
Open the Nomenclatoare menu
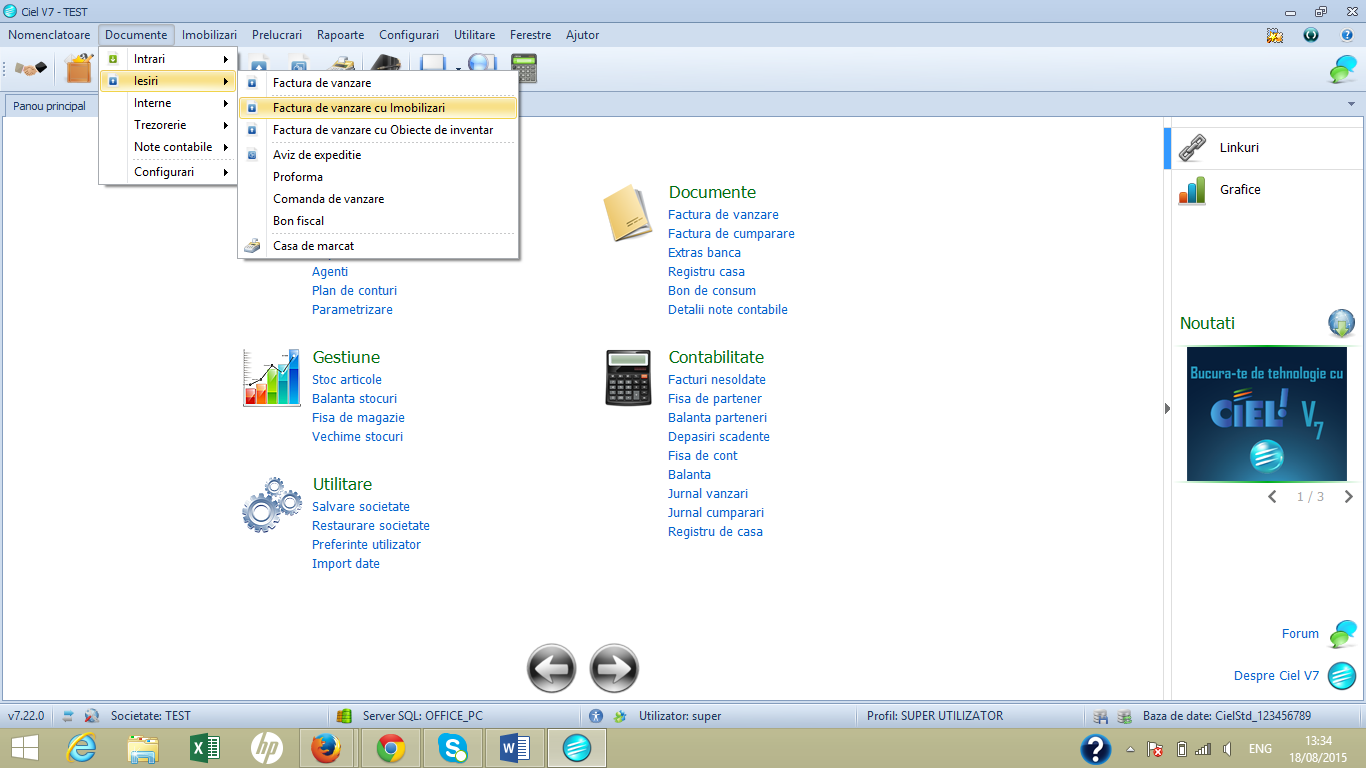[x=49, y=35]
